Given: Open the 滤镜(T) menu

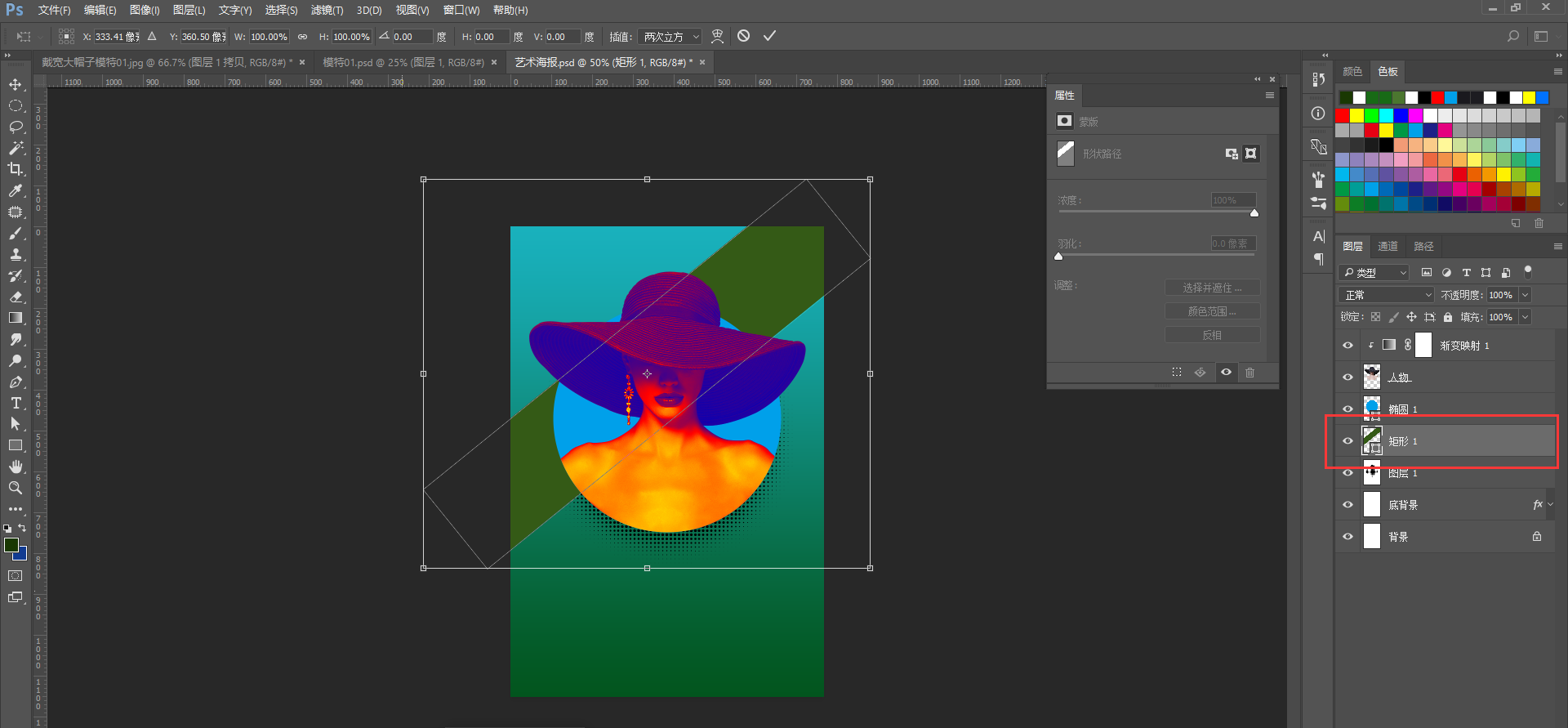Looking at the screenshot, I should click(x=327, y=11).
